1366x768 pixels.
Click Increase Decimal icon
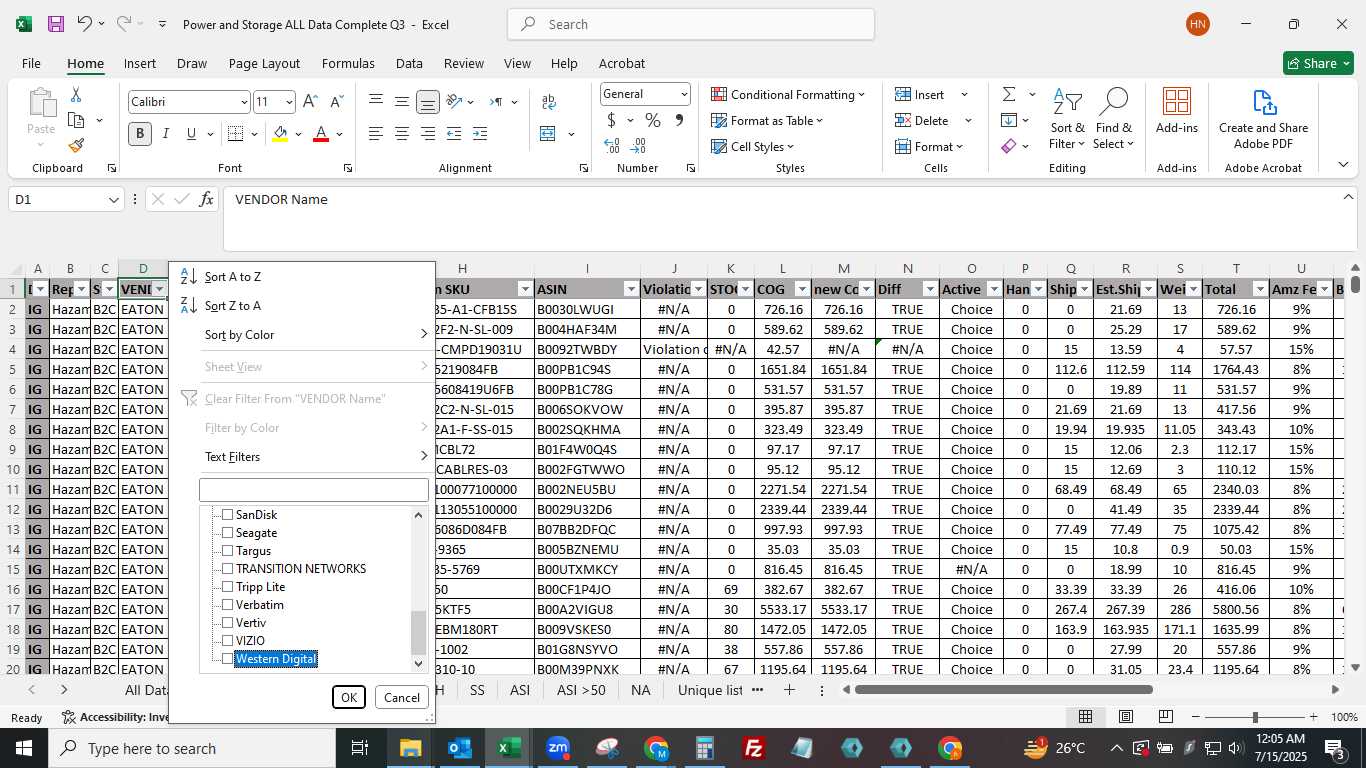pyautogui.click(x=612, y=146)
